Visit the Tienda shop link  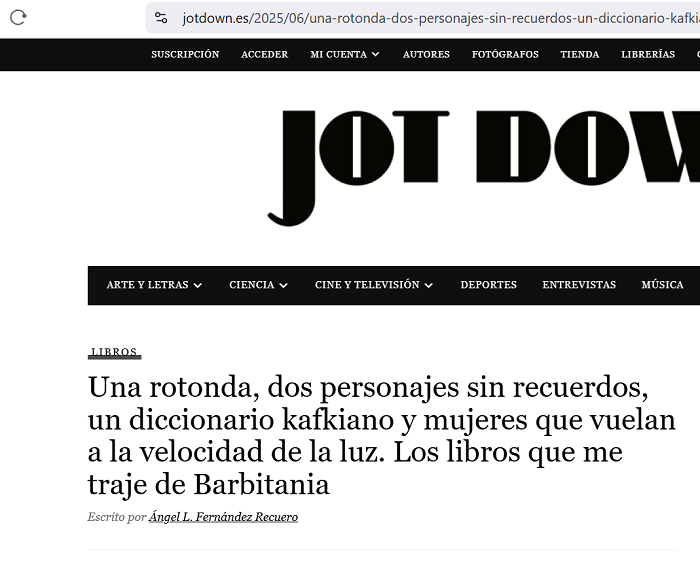point(579,55)
